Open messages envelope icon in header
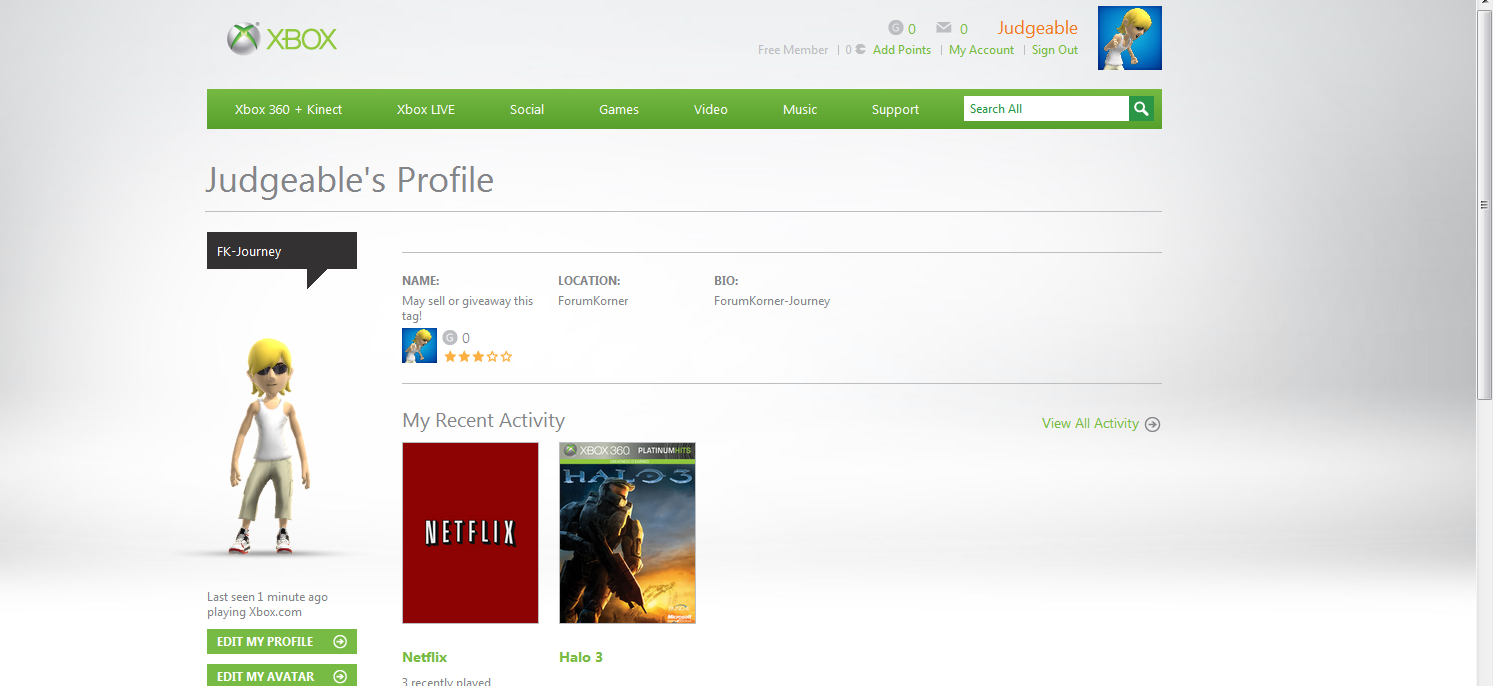Viewport: 1493px width, 686px height. [x=943, y=28]
